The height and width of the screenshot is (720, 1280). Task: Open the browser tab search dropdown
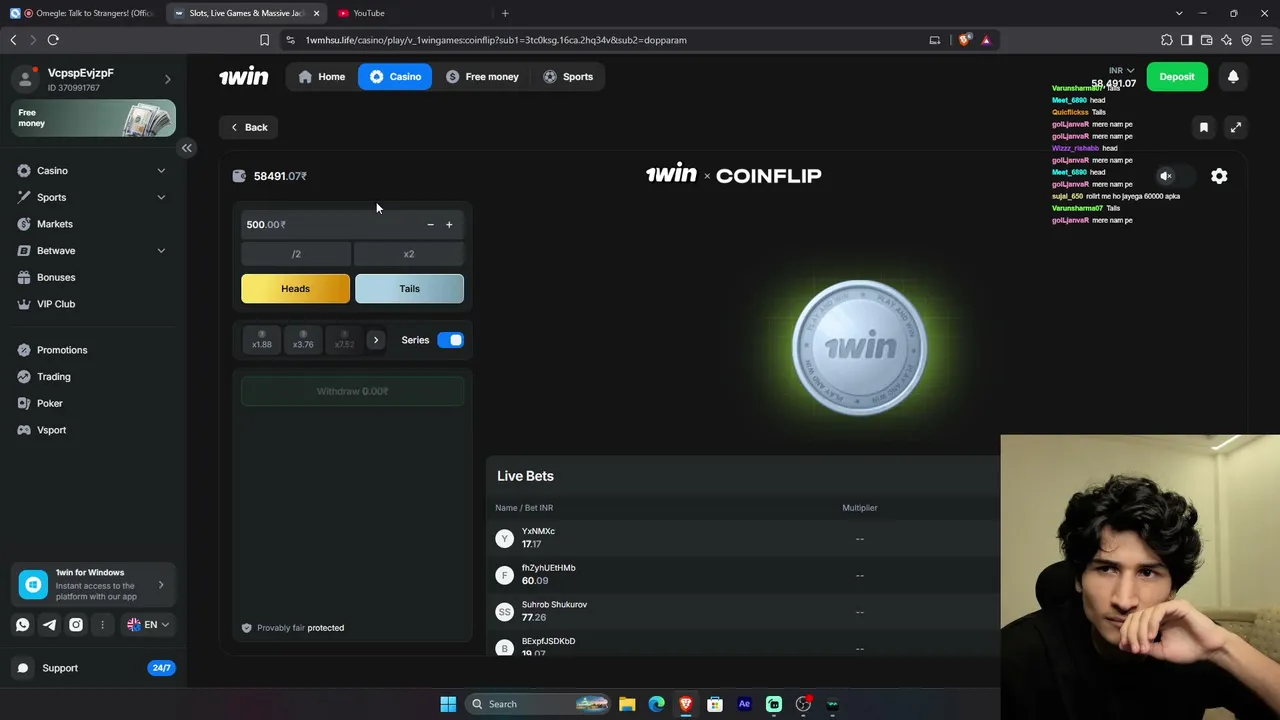(x=1180, y=13)
